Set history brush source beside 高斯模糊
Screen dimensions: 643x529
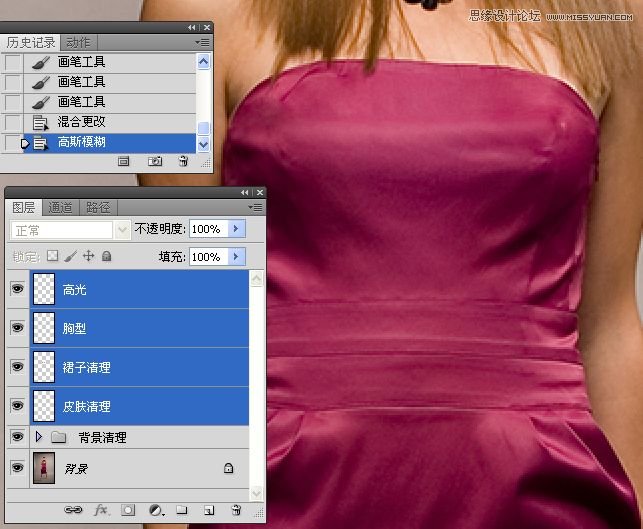13,143
